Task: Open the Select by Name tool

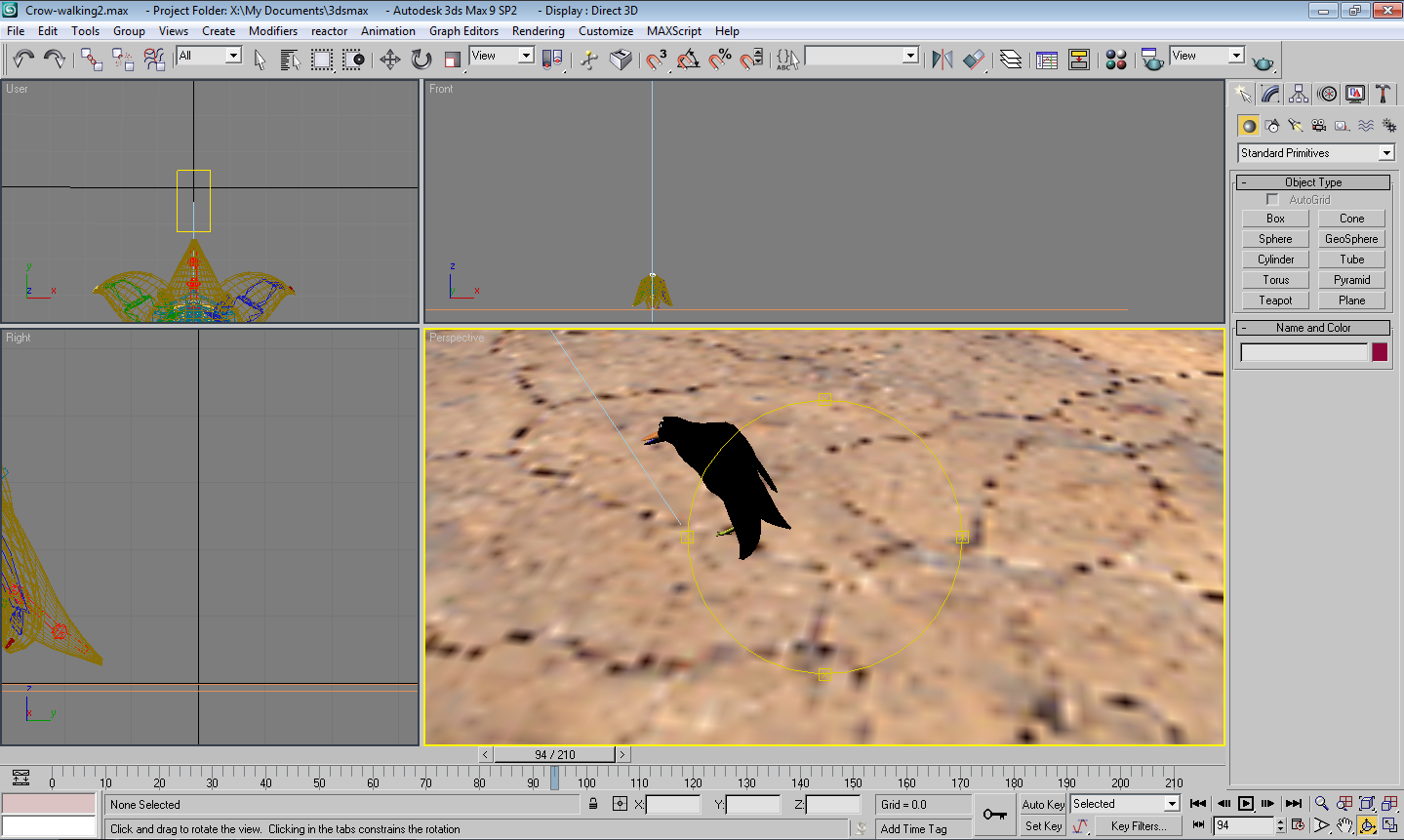Action: (x=290, y=60)
